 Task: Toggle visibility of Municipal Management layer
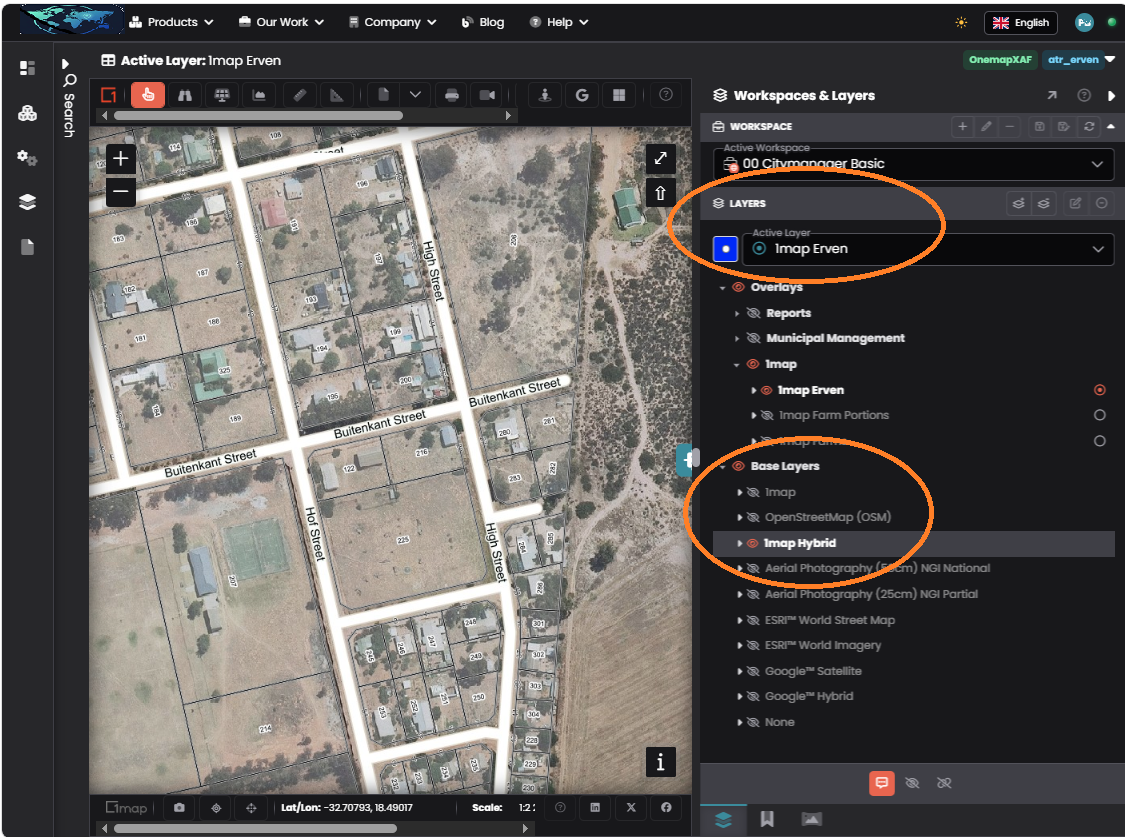tap(753, 339)
